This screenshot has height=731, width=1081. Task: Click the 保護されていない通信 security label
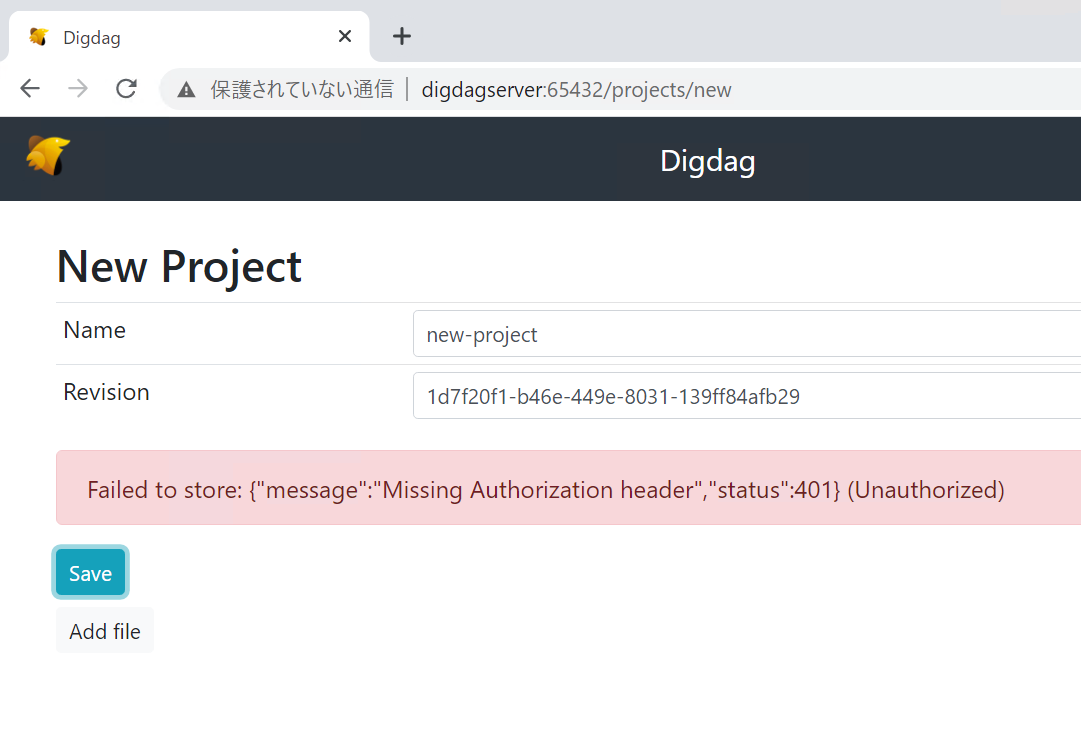click(x=302, y=90)
